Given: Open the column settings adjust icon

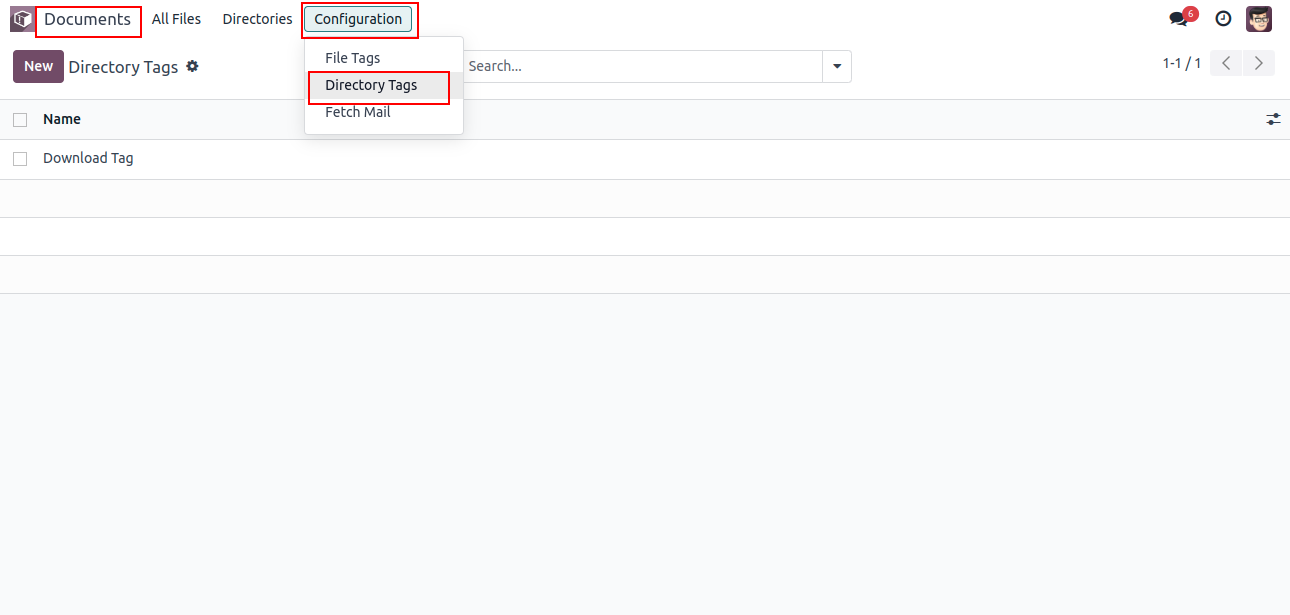Looking at the screenshot, I should pyautogui.click(x=1273, y=119).
